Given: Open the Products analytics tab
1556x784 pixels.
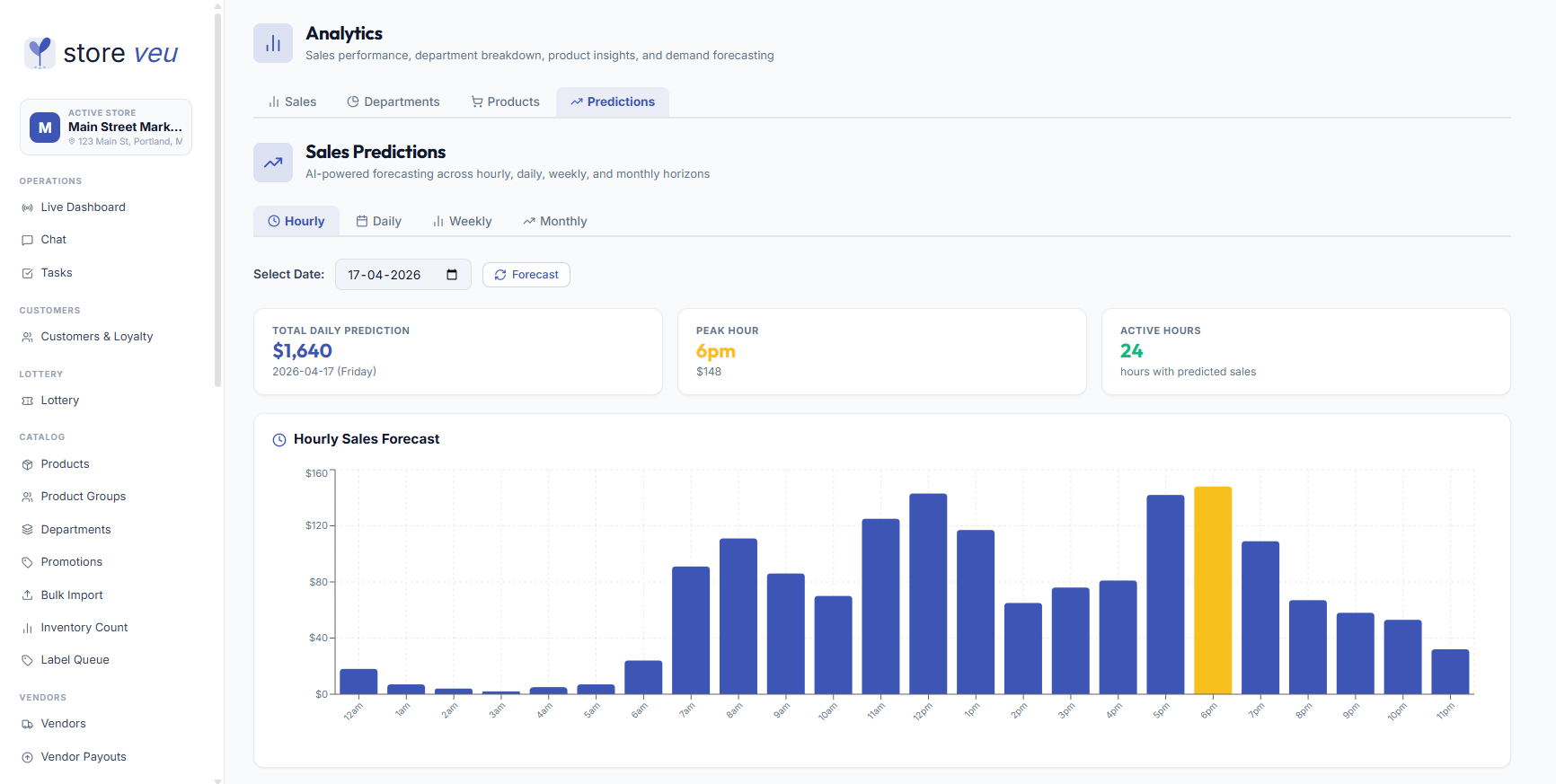Looking at the screenshot, I should (x=505, y=102).
